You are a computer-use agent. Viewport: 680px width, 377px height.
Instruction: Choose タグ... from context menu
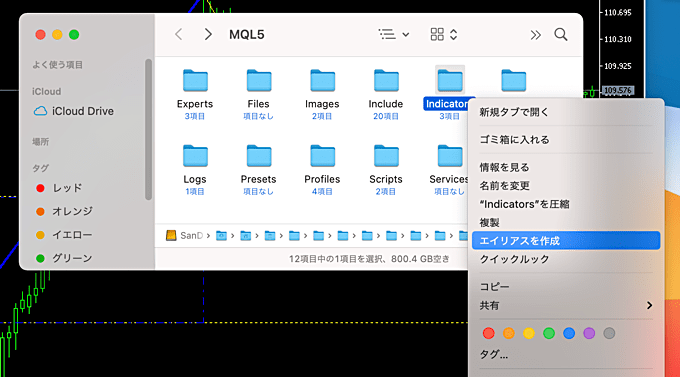click(566, 354)
